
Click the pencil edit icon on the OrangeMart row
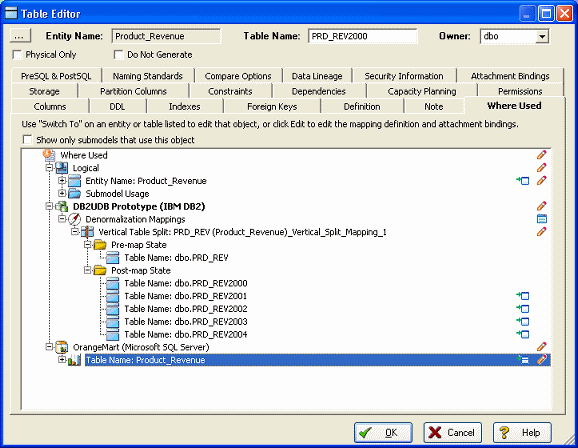[x=542, y=347]
